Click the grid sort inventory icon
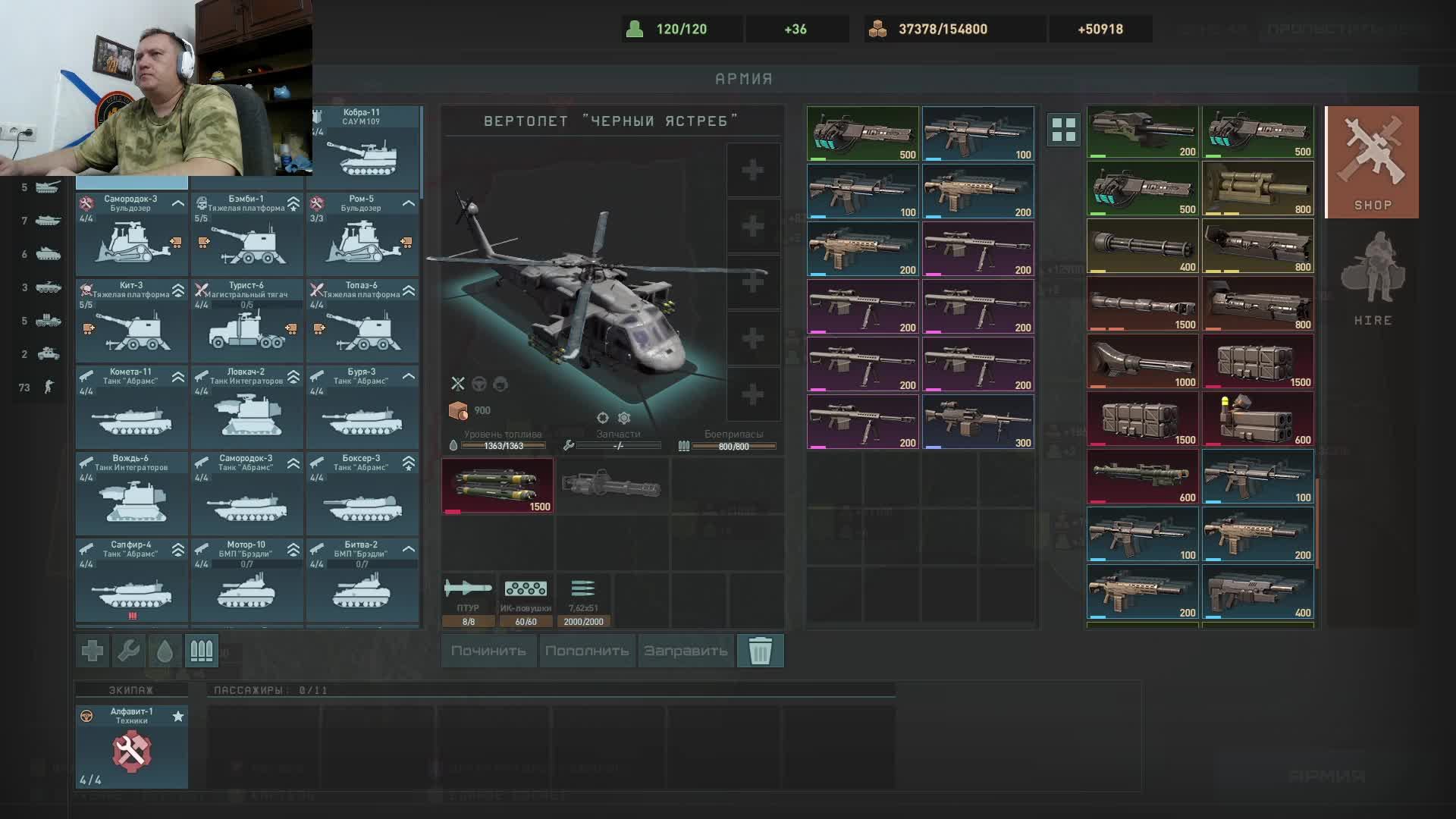The width and height of the screenshot is (1456, 819). [1063, 130]
